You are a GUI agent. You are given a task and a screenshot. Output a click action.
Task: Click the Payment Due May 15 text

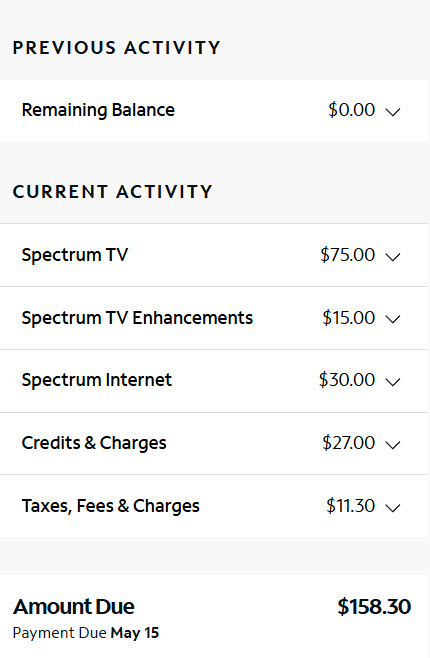point(86,633)
